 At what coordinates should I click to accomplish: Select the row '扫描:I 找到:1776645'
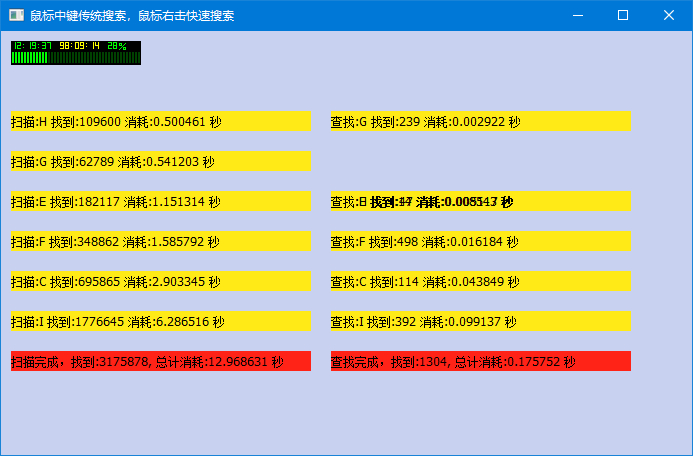[x=161, y=321]
